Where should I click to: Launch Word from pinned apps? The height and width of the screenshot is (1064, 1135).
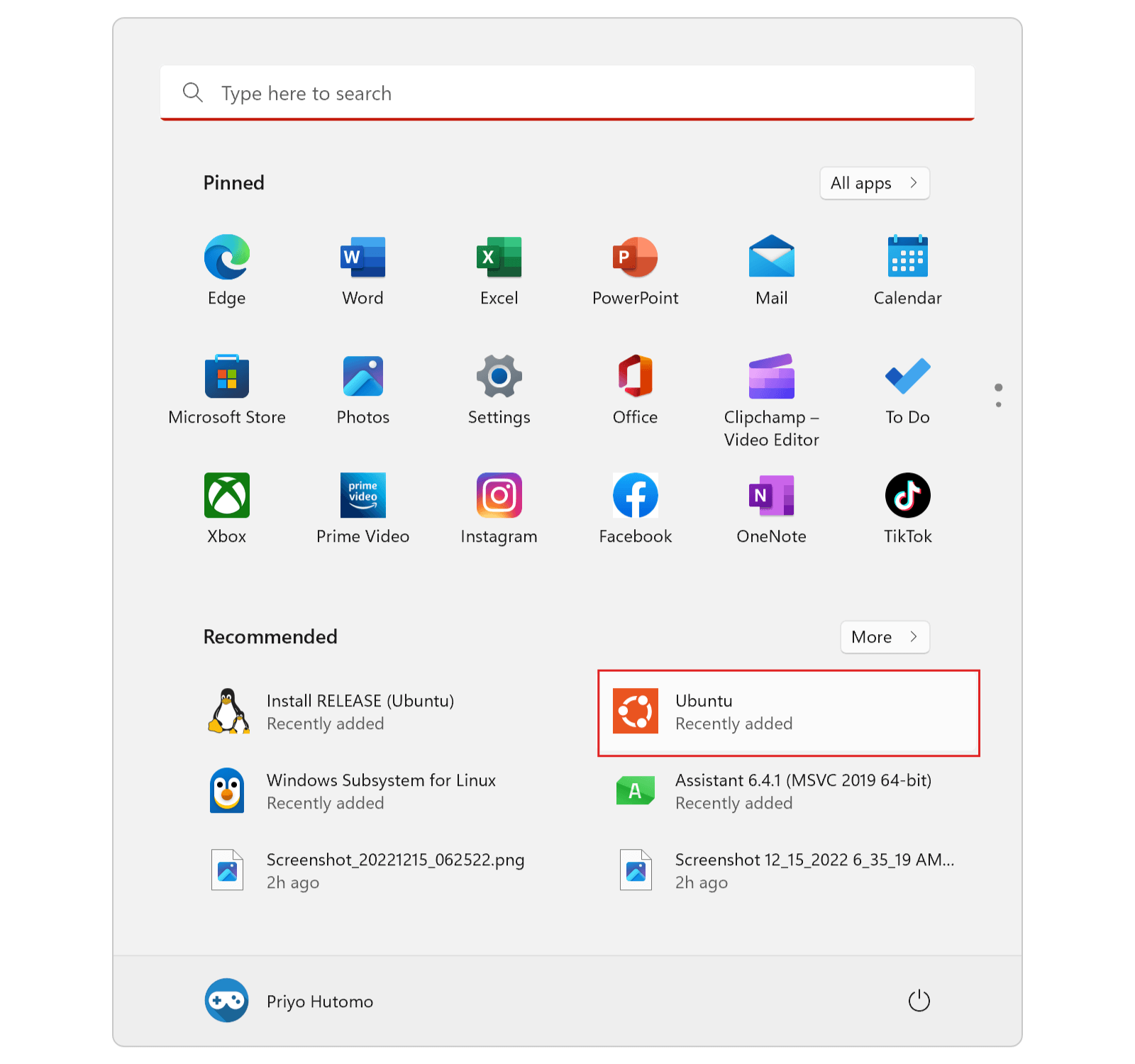[363, 270]
